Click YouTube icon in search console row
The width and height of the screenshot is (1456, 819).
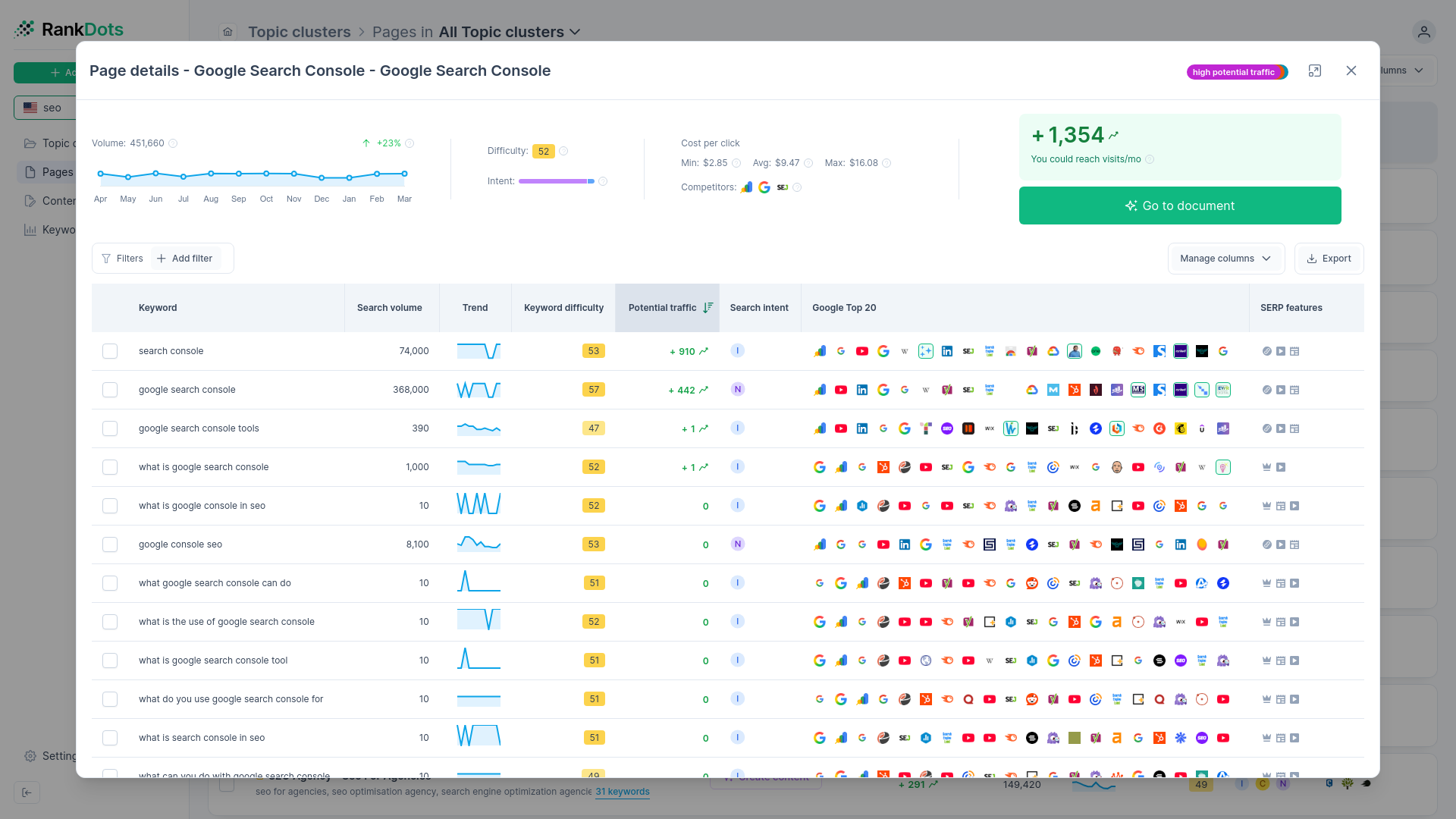[862, 351]
